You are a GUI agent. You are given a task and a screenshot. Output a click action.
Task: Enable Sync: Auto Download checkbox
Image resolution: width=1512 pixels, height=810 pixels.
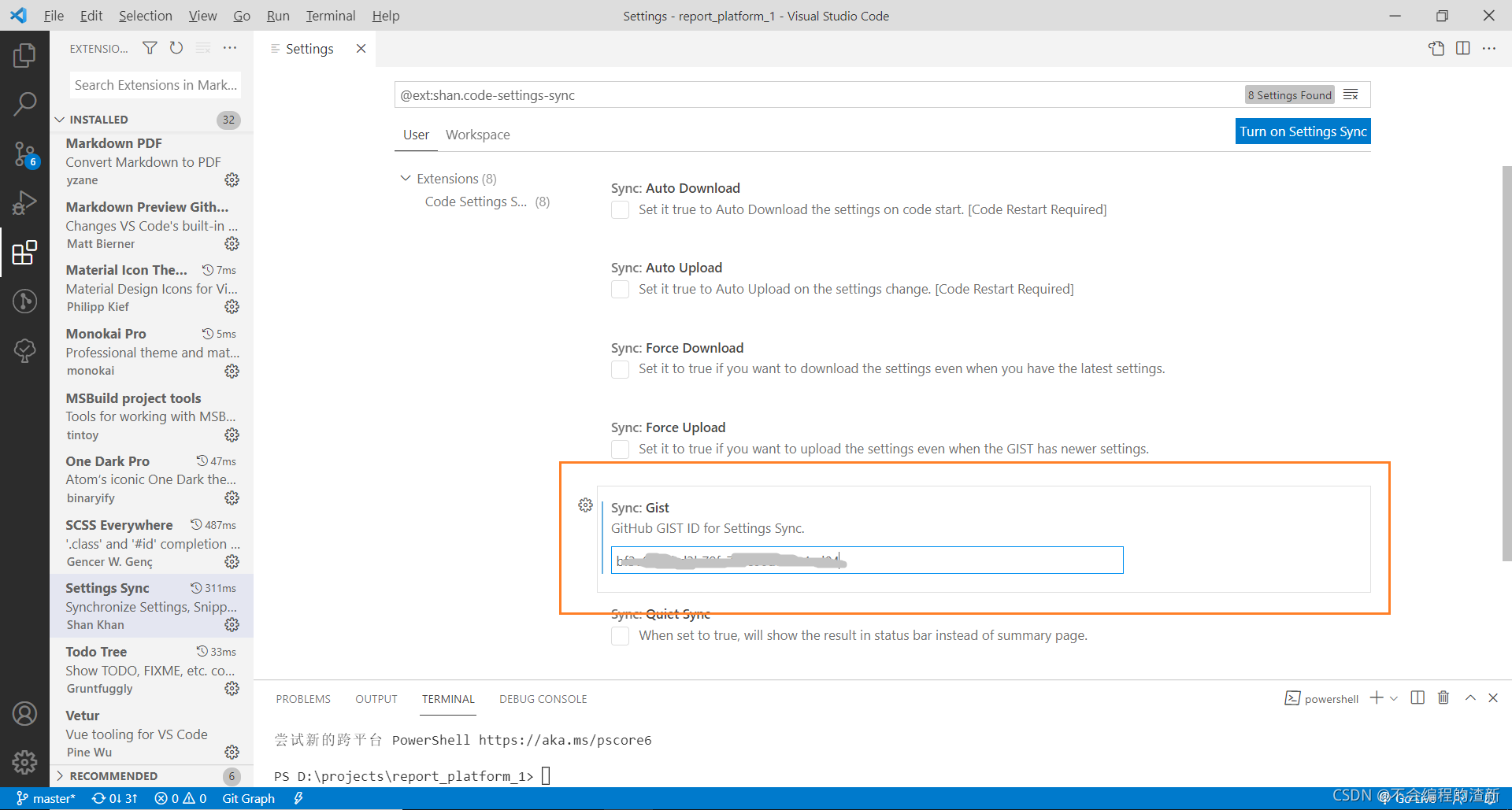tap(621, 210)
